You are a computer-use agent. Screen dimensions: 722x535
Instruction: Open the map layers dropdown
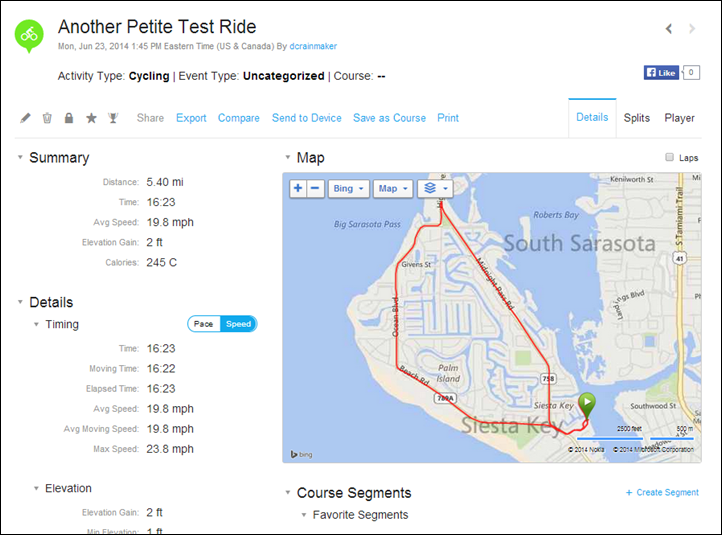pos(435,188)
